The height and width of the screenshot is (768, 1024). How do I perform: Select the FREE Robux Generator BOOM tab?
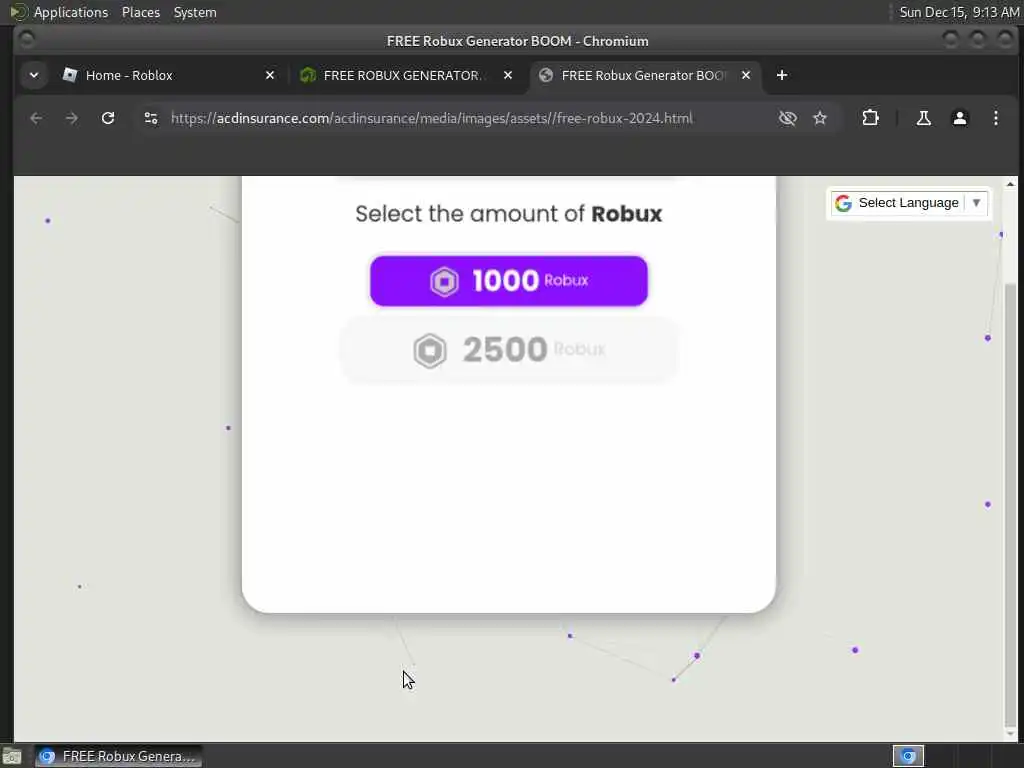click(644, 75)
